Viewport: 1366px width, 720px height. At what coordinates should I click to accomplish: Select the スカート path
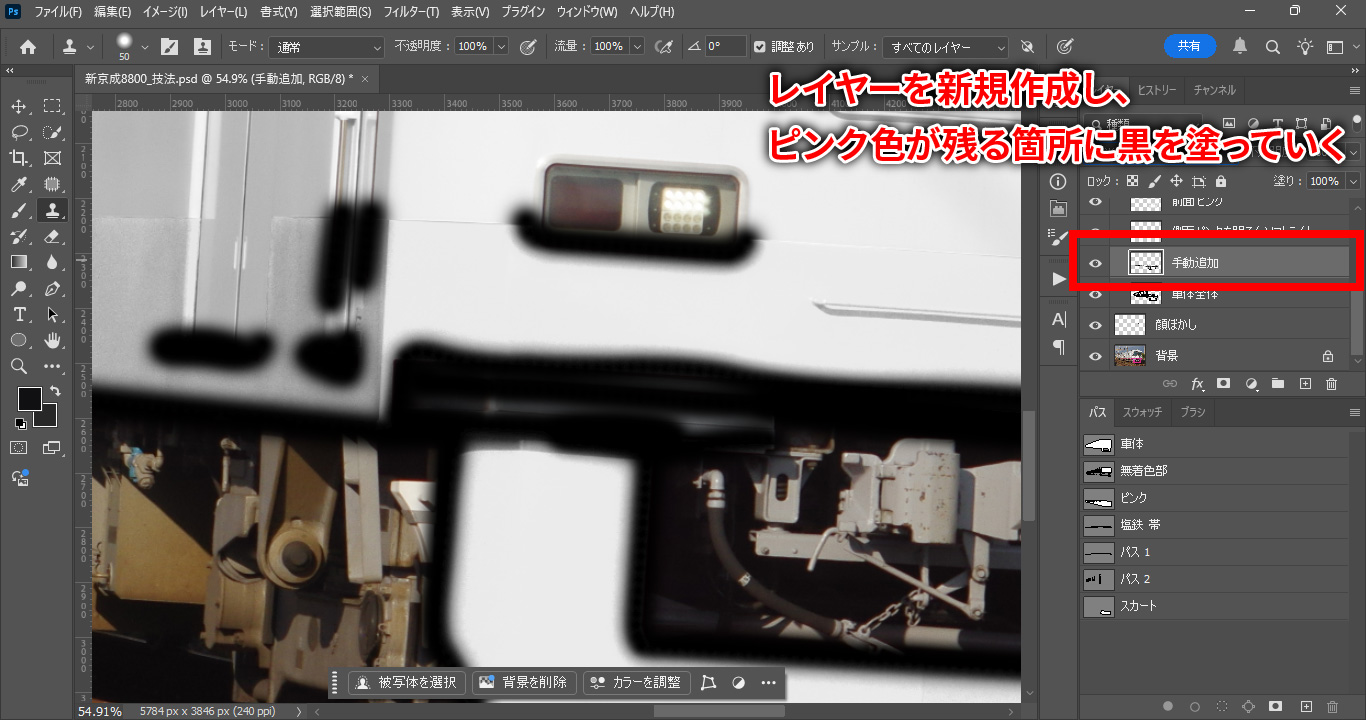pyautogui.click(x=1142, y=606)
